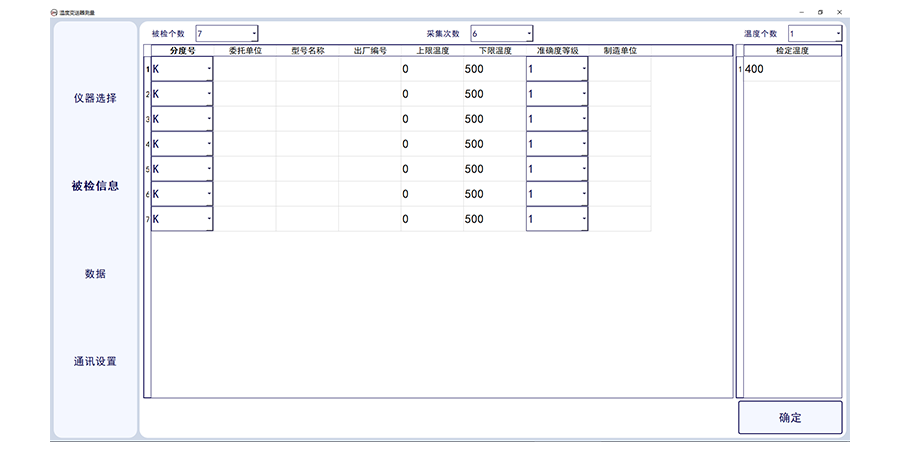This screenshot has height=450, width=900.
Task: Expand row 7 准确度等级 dropdown
Action: 583,219
